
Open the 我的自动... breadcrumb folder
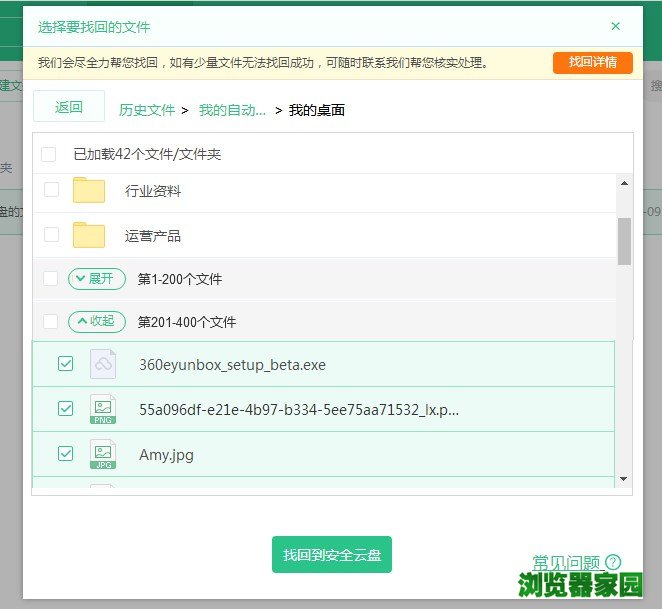pos(232,110)
